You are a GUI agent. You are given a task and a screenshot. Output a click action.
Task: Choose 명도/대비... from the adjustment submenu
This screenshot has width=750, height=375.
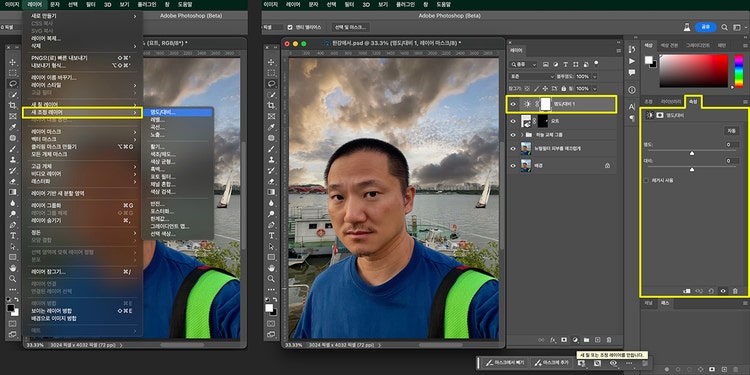pyautogui.click(x=177, y=112)
